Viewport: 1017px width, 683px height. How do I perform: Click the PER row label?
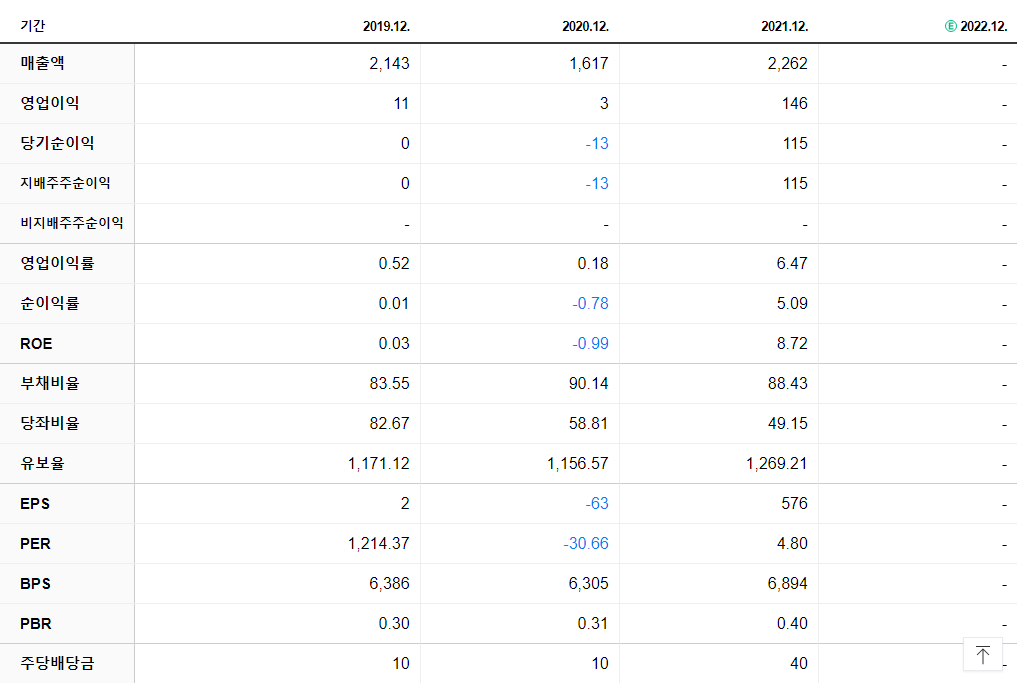35,544
